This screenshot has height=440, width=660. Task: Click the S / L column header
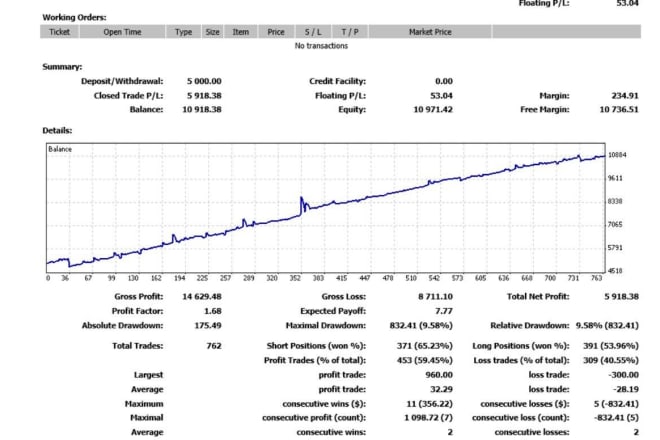pos(313,32)
